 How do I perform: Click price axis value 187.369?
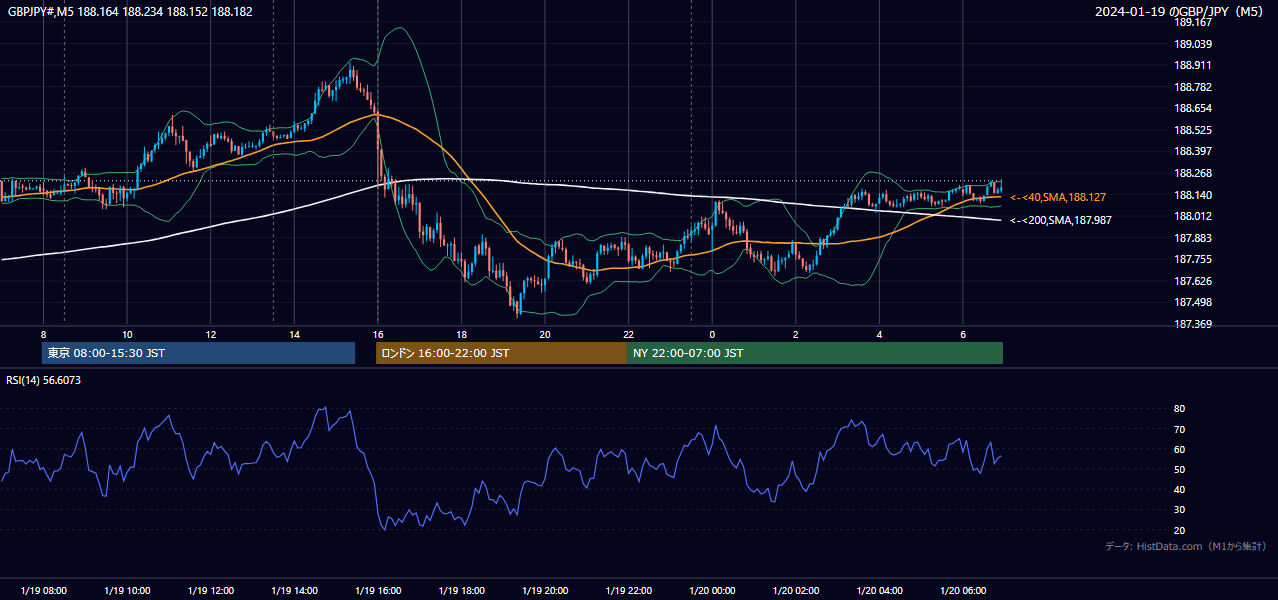pyautogui.click(x=1192, y=324)
